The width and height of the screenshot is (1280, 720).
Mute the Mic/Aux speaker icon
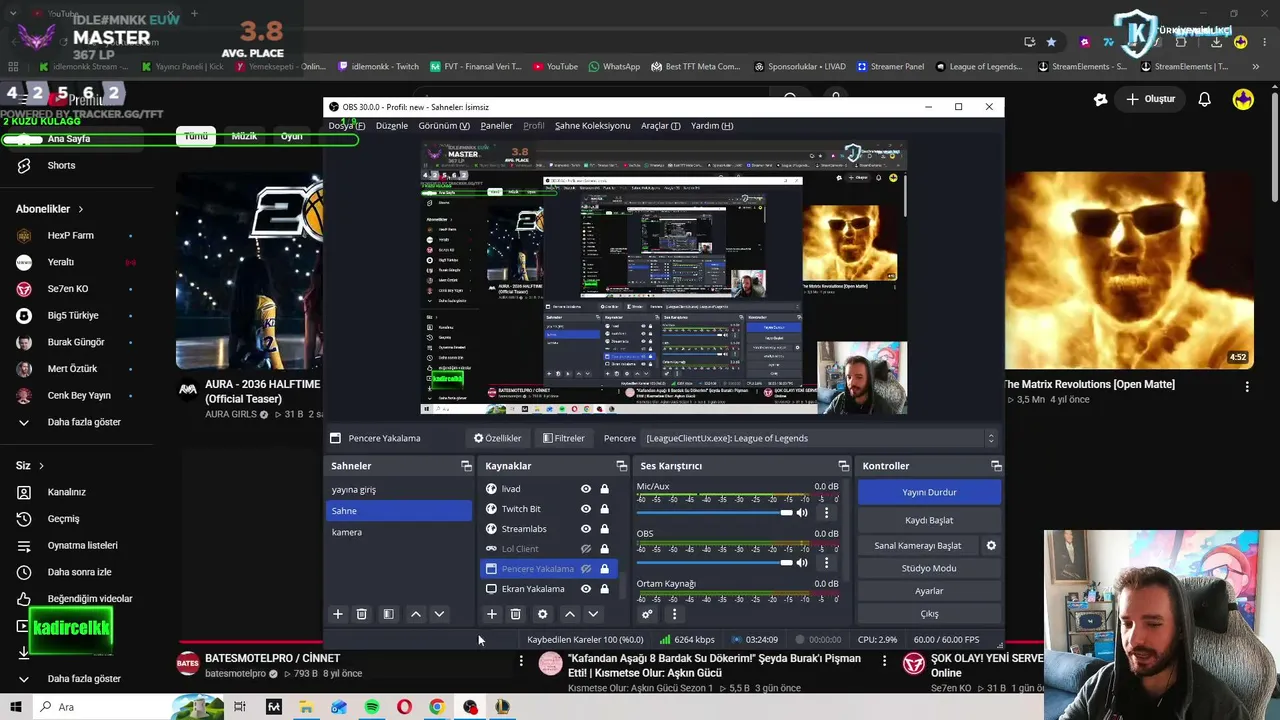802,513
